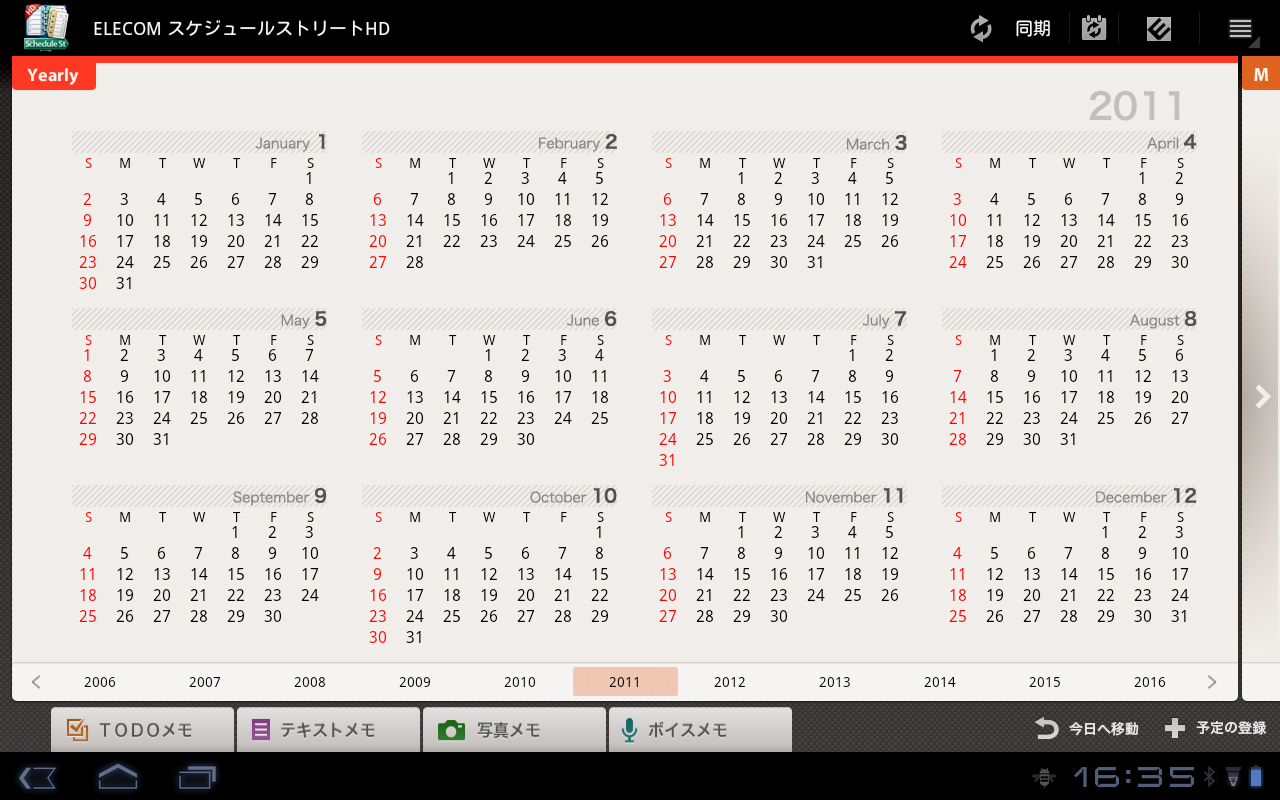Image resolution: width=1280 pixels, height=800 pixels.
Task: Select day 31 in July
Action: click(668, 460)
